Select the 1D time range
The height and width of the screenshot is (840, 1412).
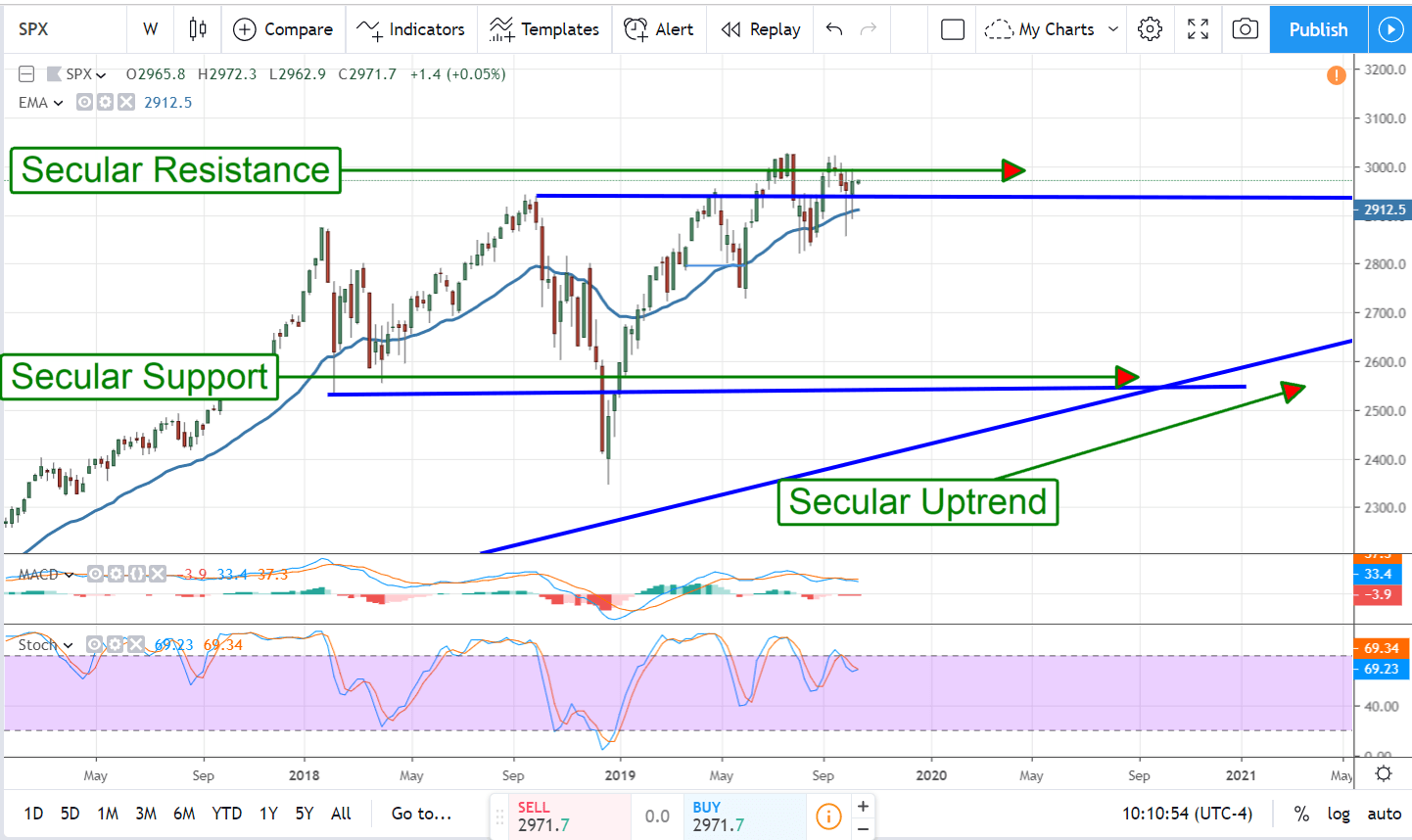(x=33, y=814)
